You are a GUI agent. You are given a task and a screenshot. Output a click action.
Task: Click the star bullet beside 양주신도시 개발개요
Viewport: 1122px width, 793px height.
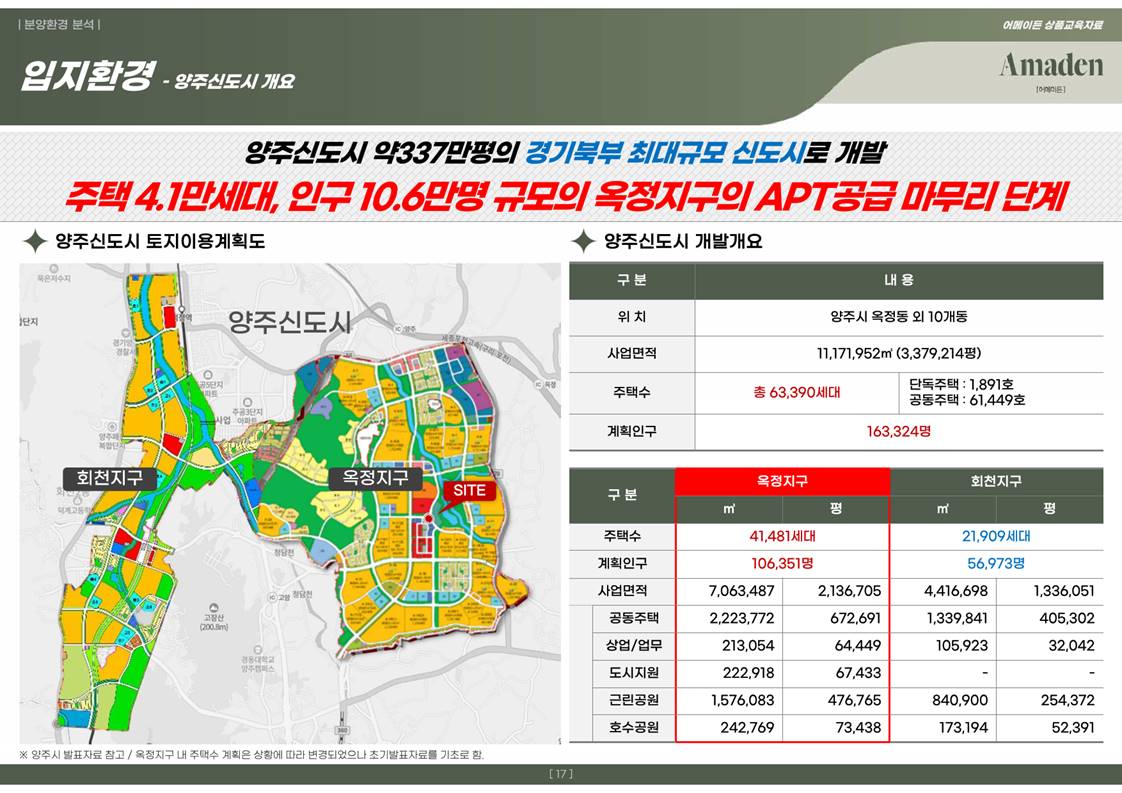(x=583, y=241)
